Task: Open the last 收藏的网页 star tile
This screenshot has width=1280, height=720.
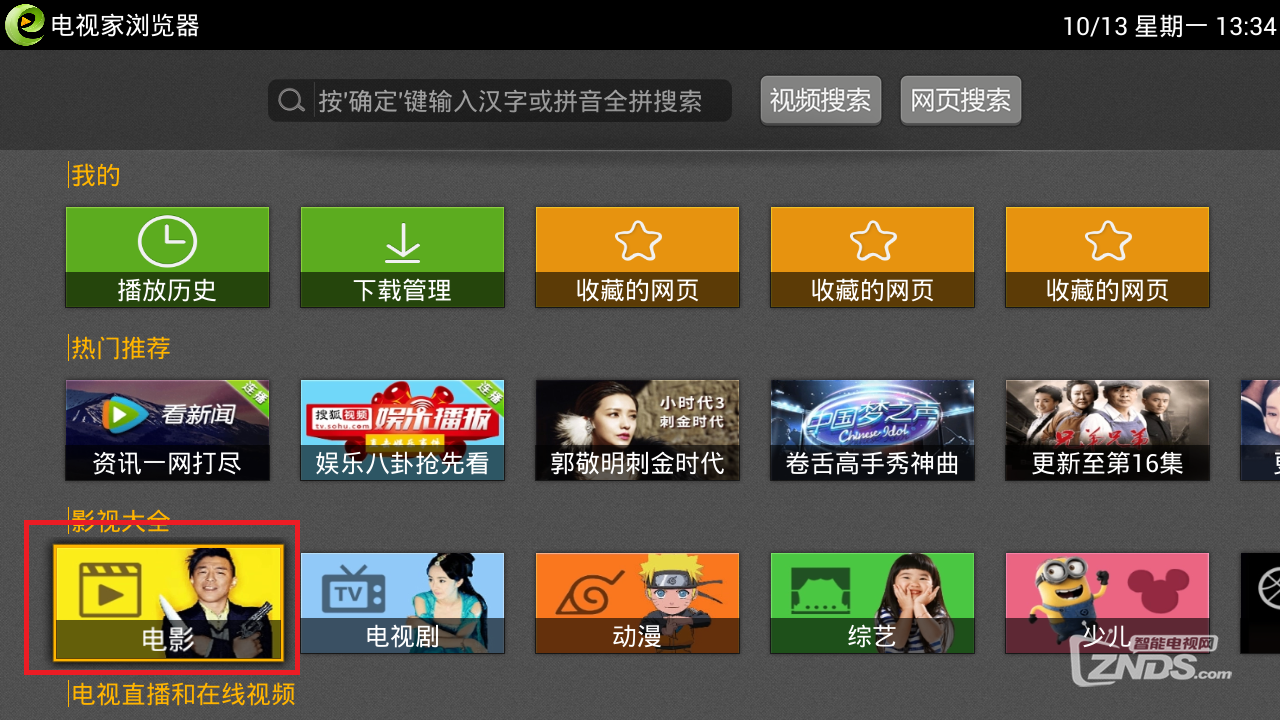Action: point(1107,257)
